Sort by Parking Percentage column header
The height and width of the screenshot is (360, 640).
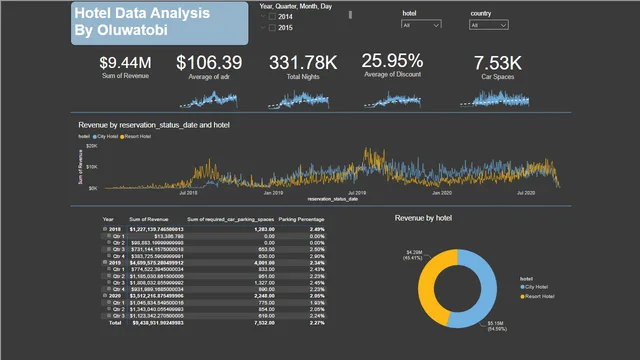click(x=301, y=219)
